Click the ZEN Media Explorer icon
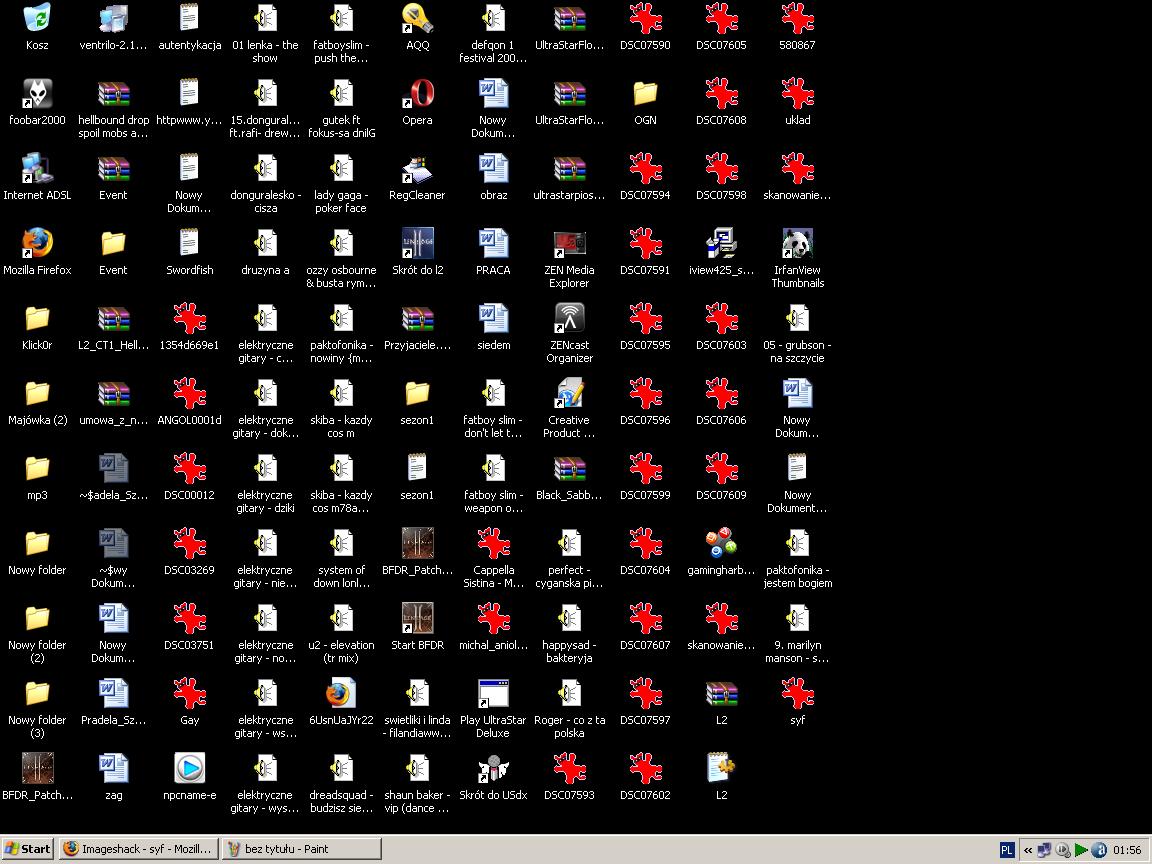This screenshot has width=1152, height=864. tap(569, 244)
